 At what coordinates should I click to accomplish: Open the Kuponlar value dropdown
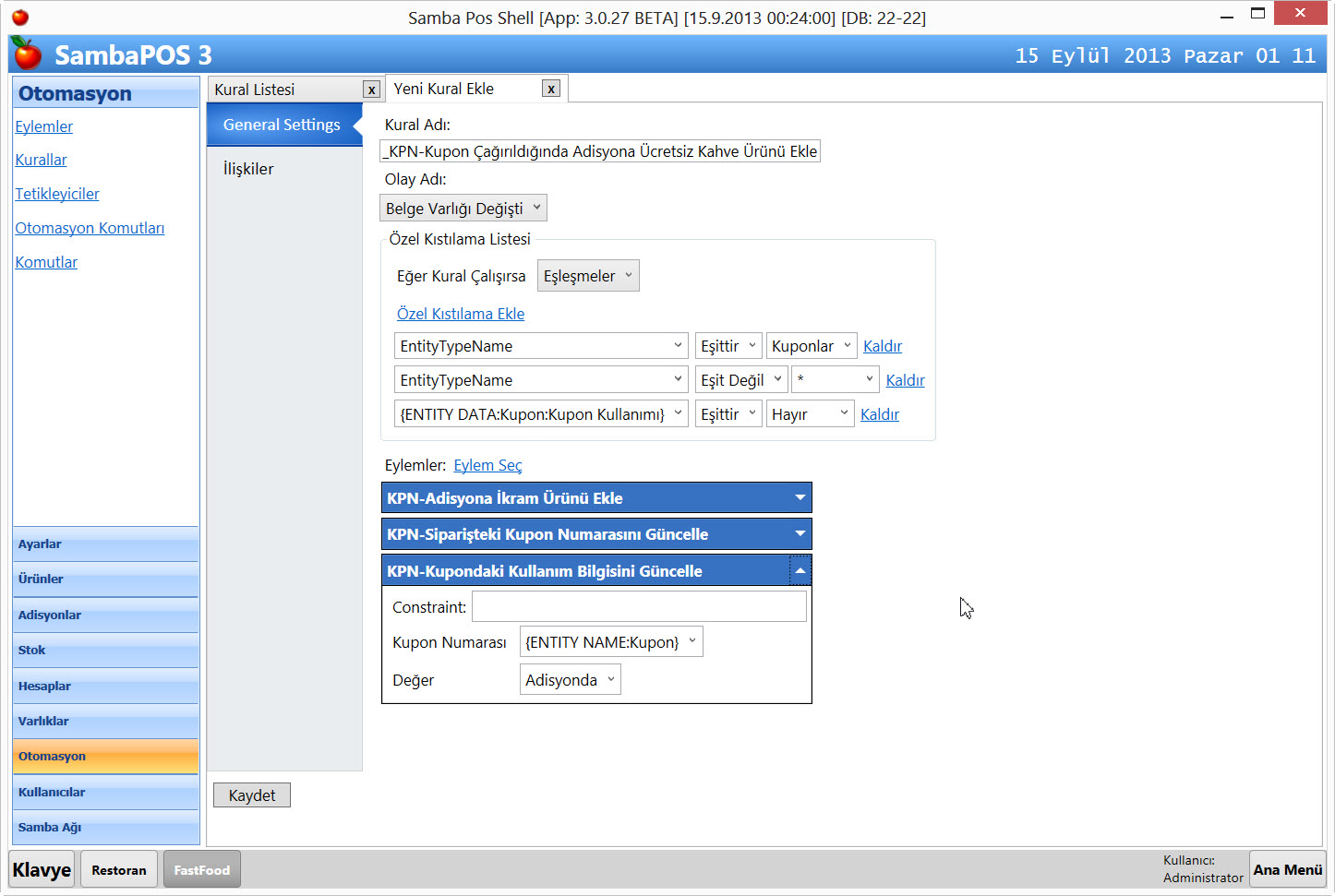tap(811, 346)
